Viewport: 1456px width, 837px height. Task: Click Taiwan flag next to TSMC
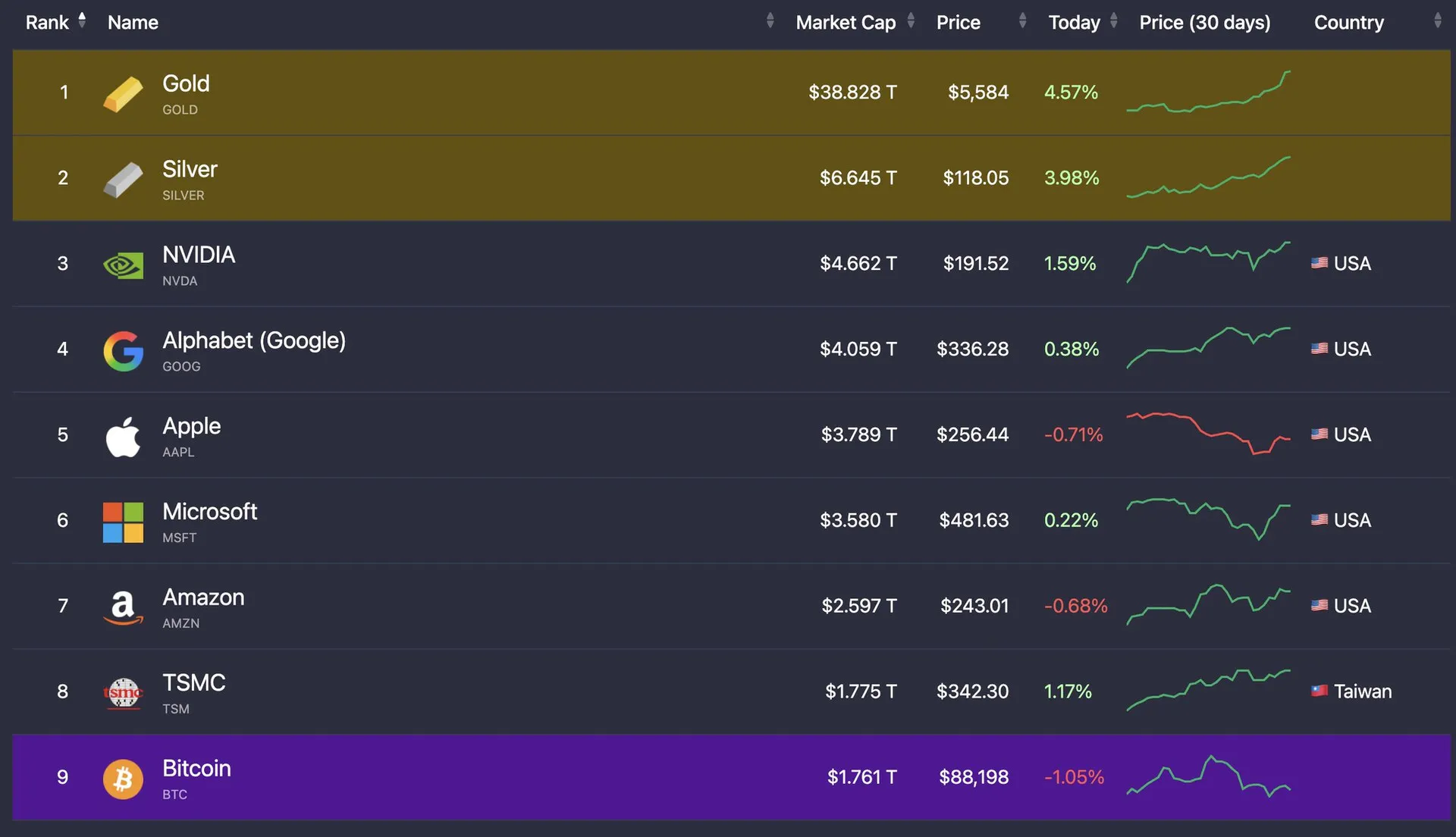click(x=1319, y=691)
